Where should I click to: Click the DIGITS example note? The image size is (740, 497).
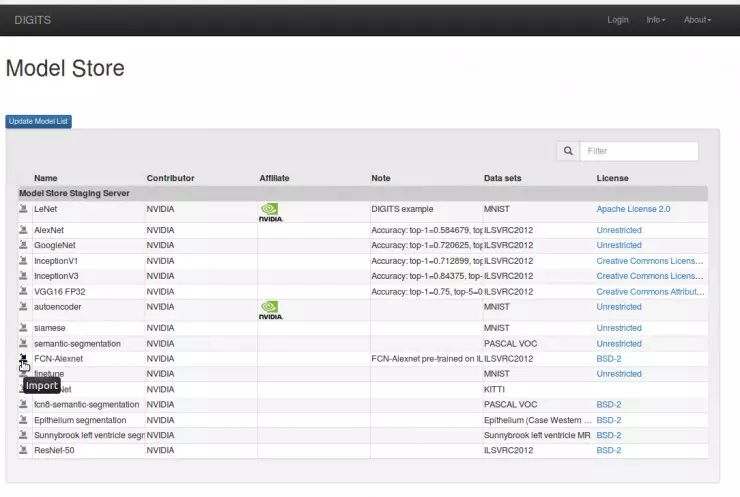[402, 209]
